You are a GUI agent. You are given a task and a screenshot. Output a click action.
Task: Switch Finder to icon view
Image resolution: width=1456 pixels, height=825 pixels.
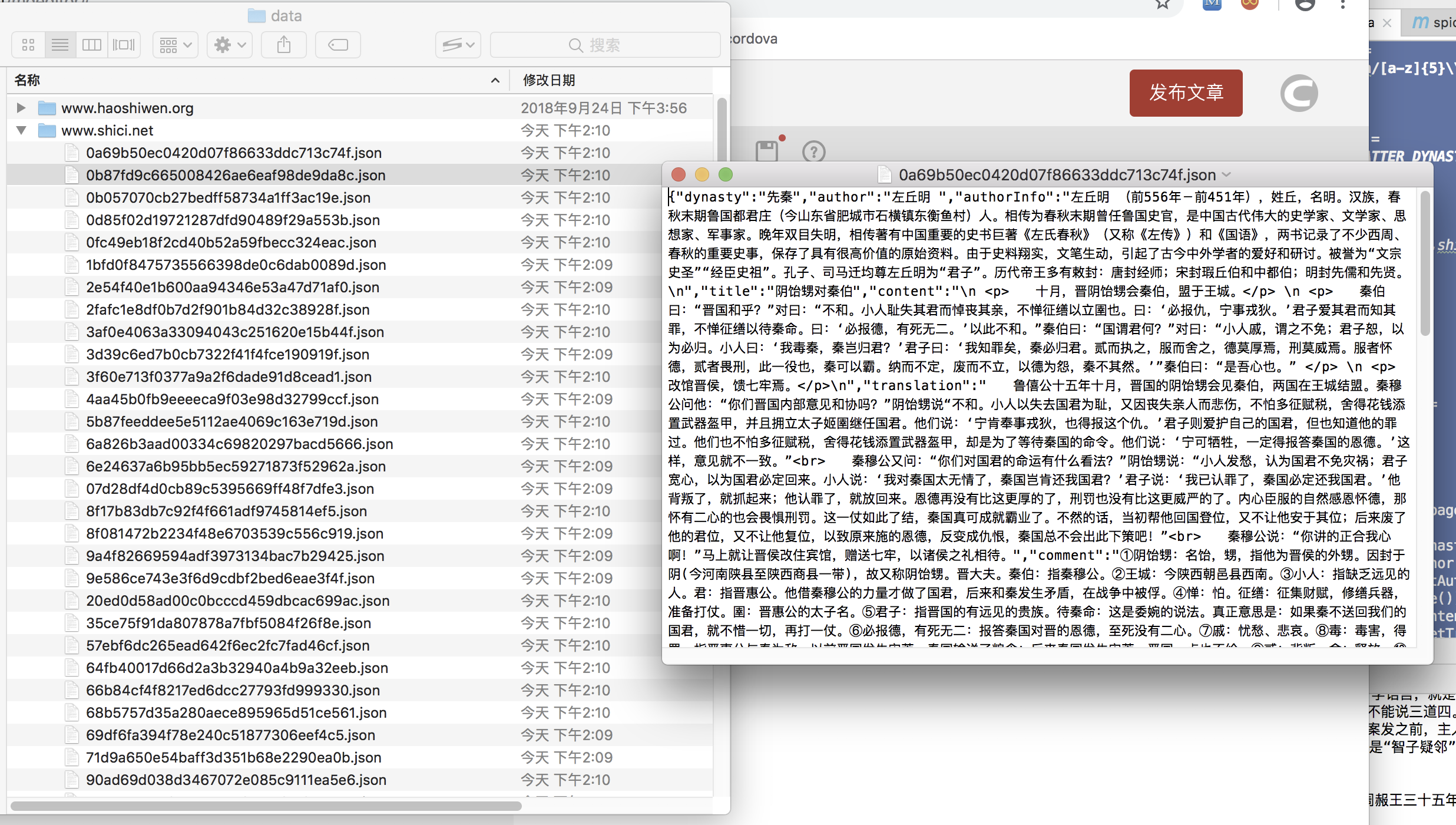tap(28, 45)
